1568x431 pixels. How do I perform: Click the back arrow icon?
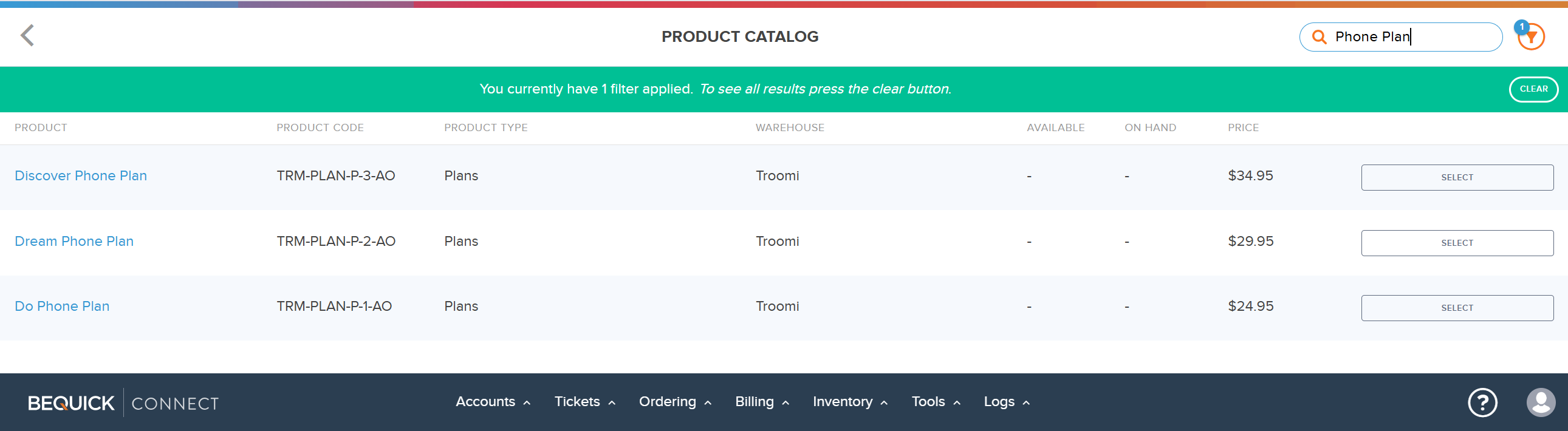(x=27, y=35)
